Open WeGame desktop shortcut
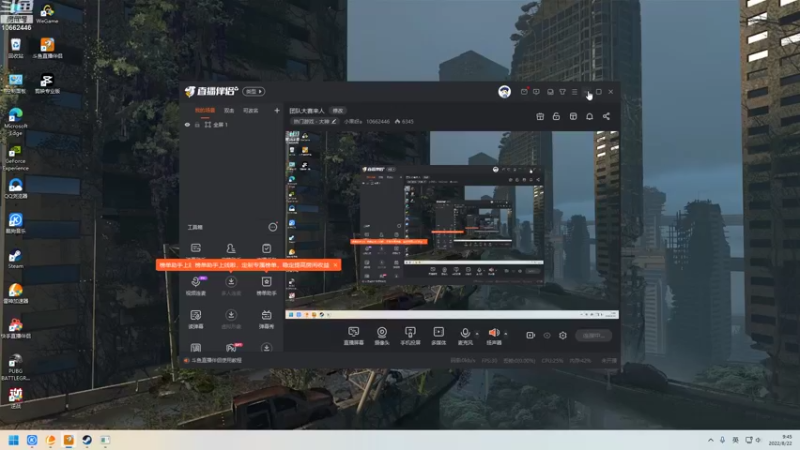Screen dimensions: 800x450 [47, 14]
